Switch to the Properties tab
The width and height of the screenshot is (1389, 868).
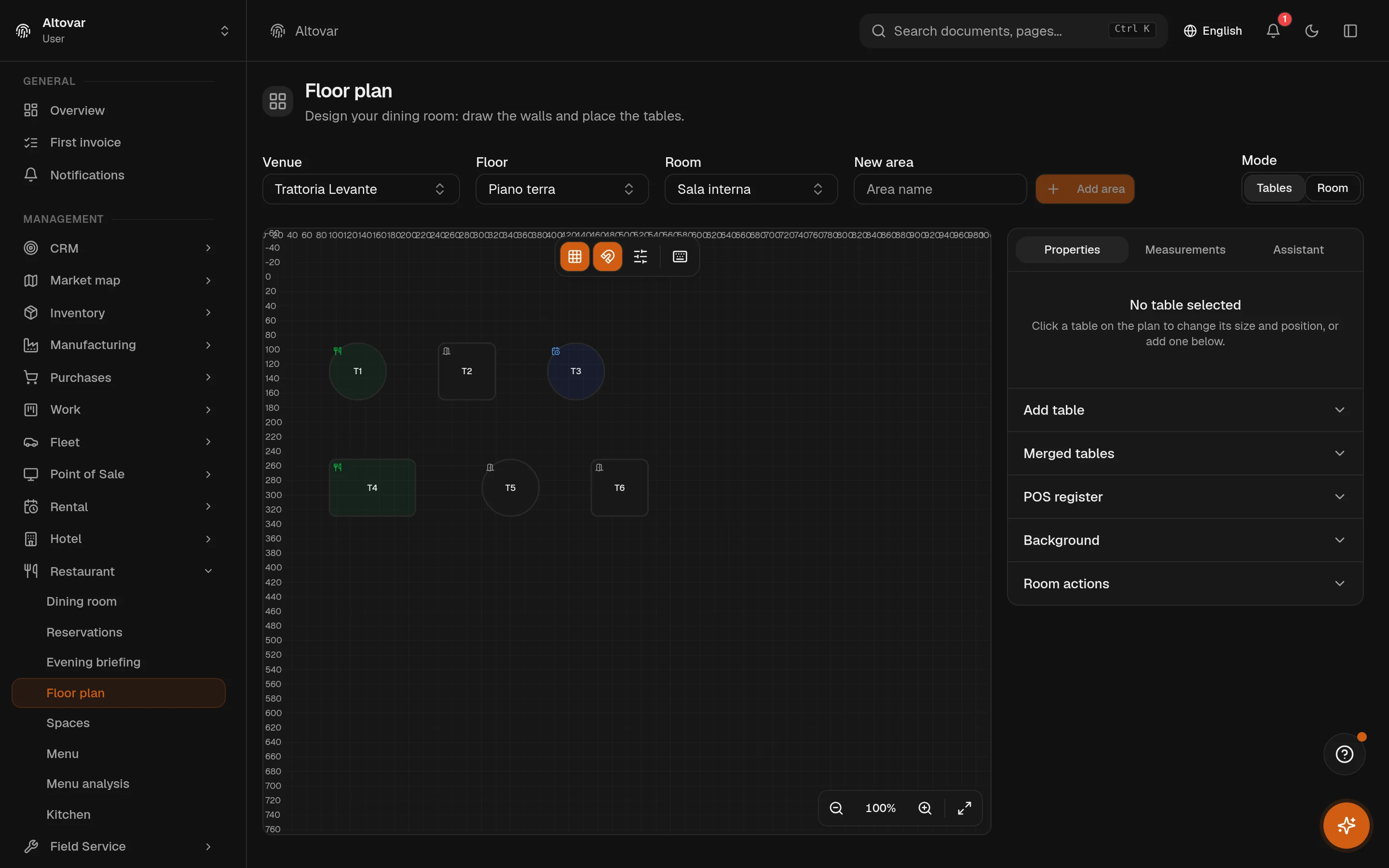[1072, 250]
